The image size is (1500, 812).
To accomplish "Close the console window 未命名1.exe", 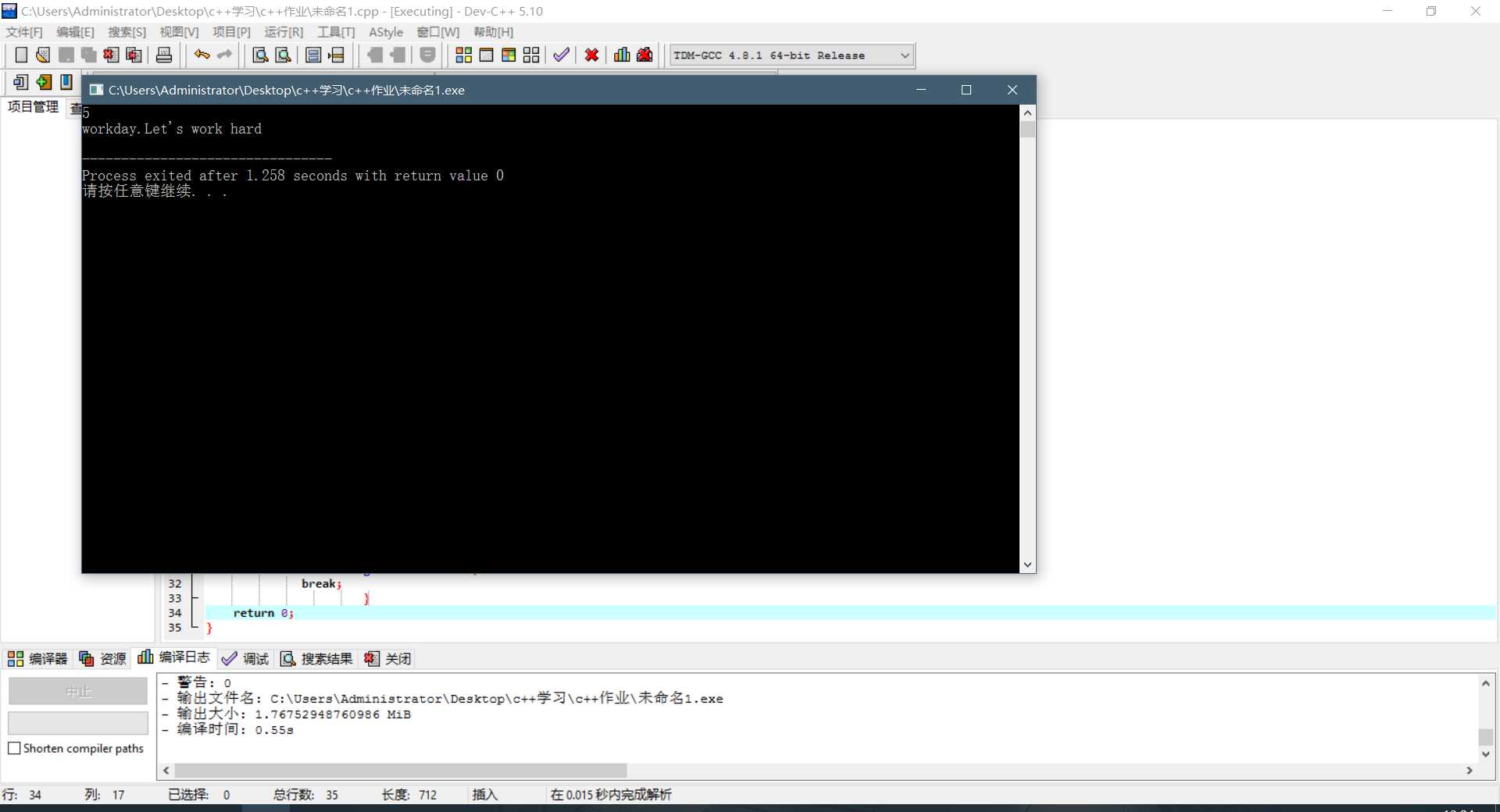I will click(1012, 90).
